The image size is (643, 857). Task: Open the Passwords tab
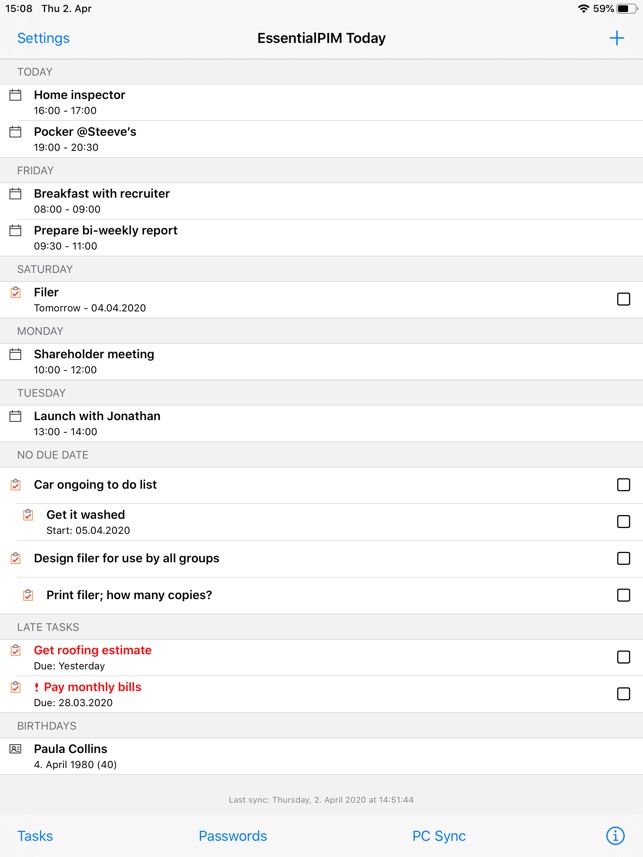[x=233, y=836]
